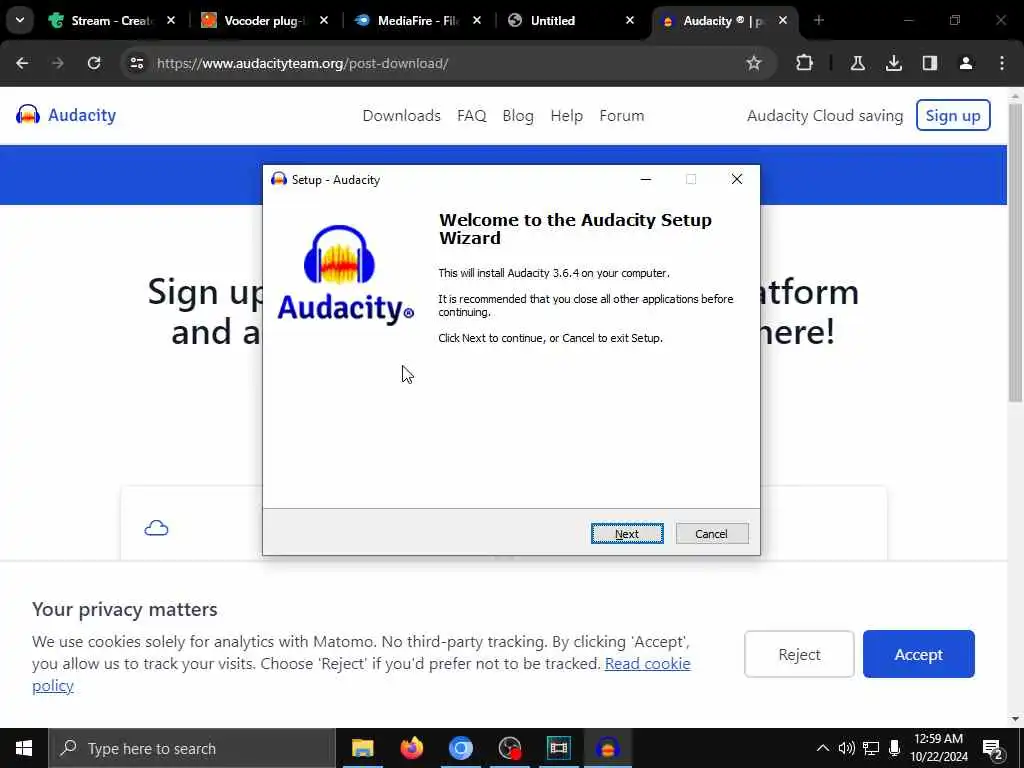Accept analytics cookies
This screenshot has width=1024, height=768.
pyautogui.click(x=918, y=654)
